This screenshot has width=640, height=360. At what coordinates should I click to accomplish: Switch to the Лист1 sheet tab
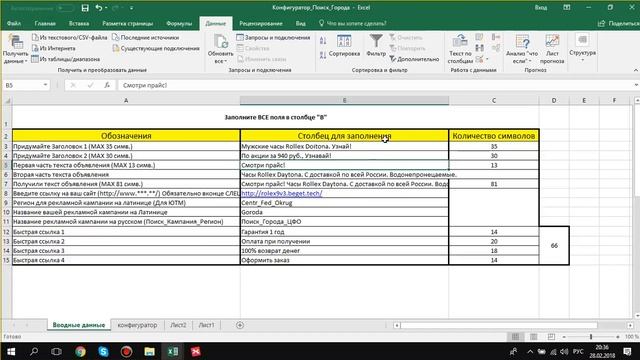[x=207, y=325]
